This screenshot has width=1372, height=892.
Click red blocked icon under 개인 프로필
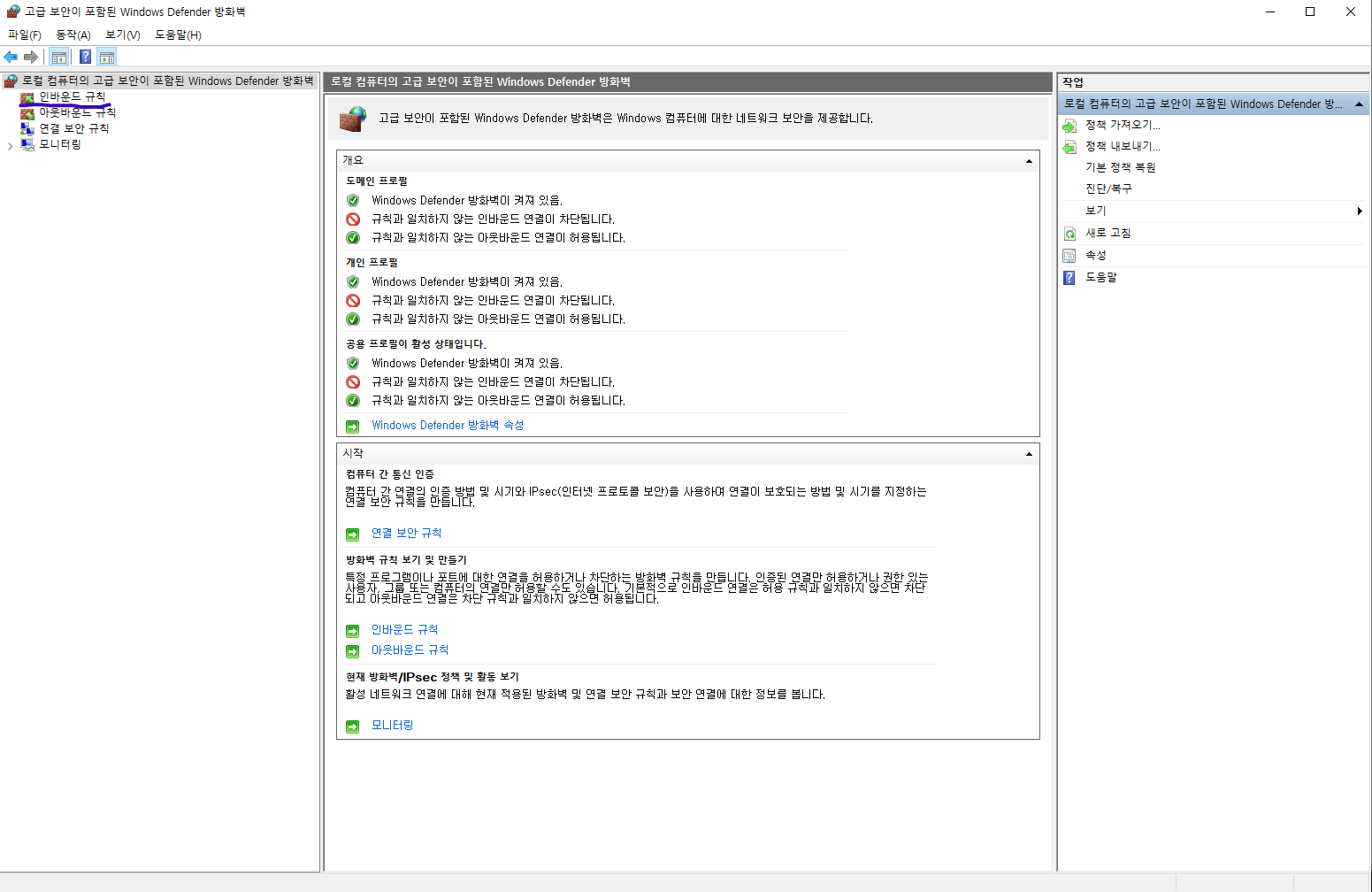(353, 301)
